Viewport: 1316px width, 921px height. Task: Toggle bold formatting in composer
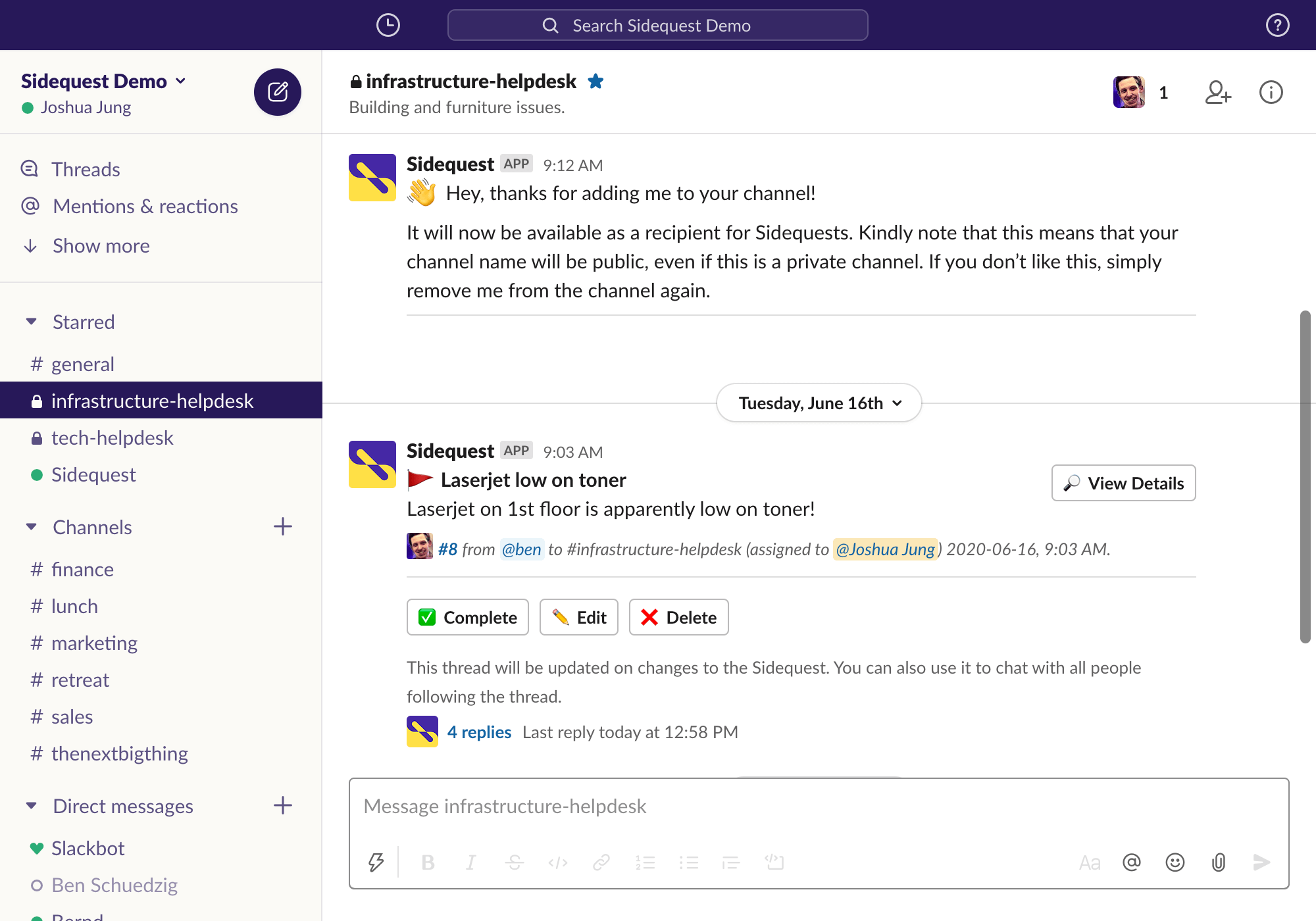428,862
